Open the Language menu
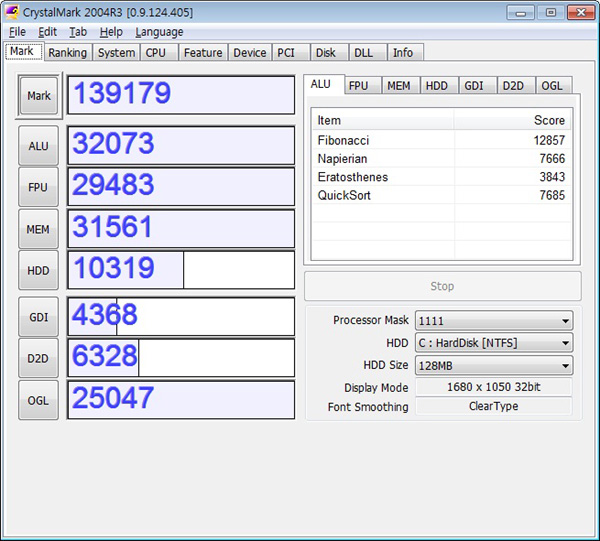 pyautogui.click(x=159, y=32)
